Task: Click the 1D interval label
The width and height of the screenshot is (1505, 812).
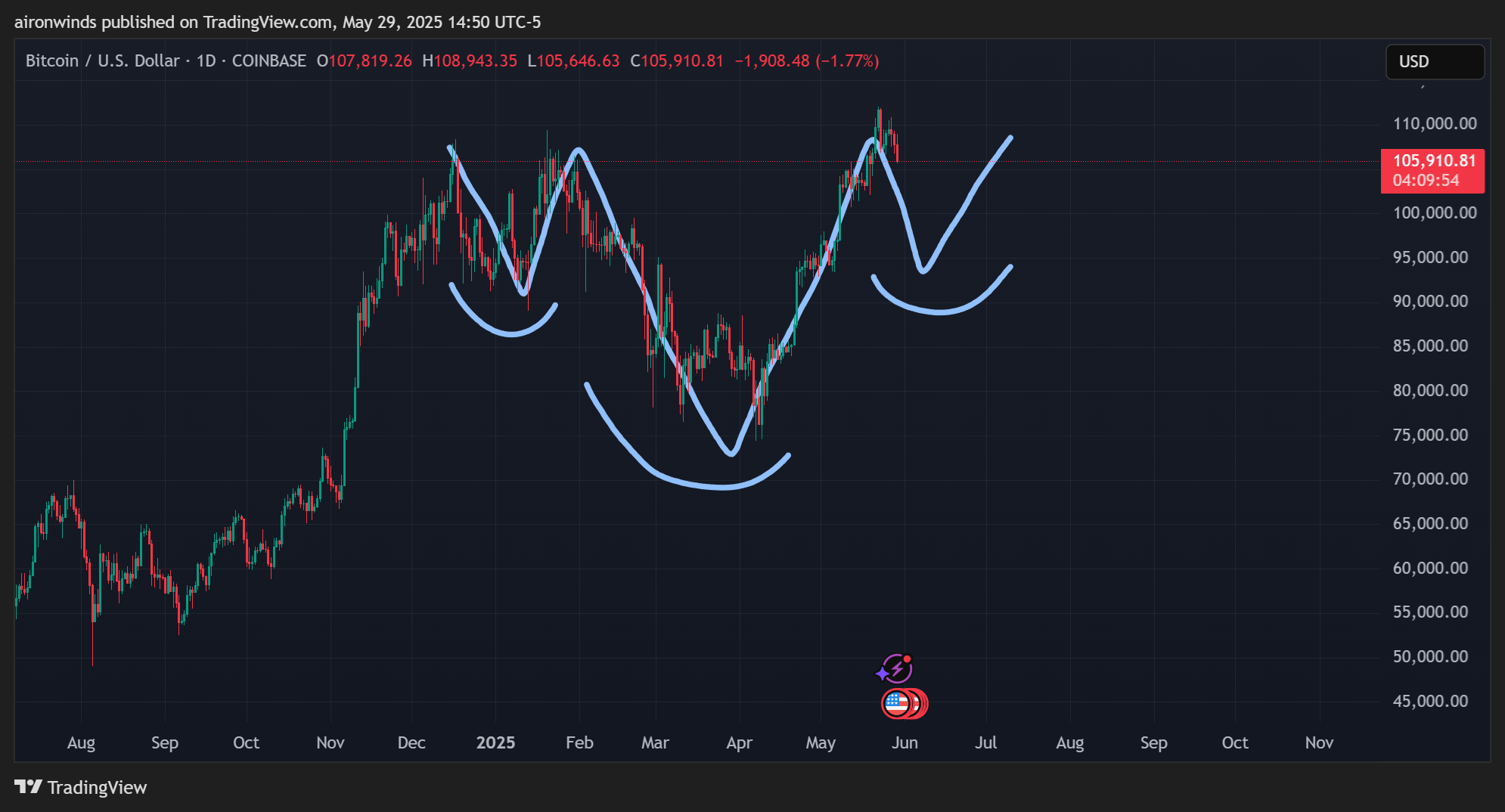Action: tap(206, 60)
